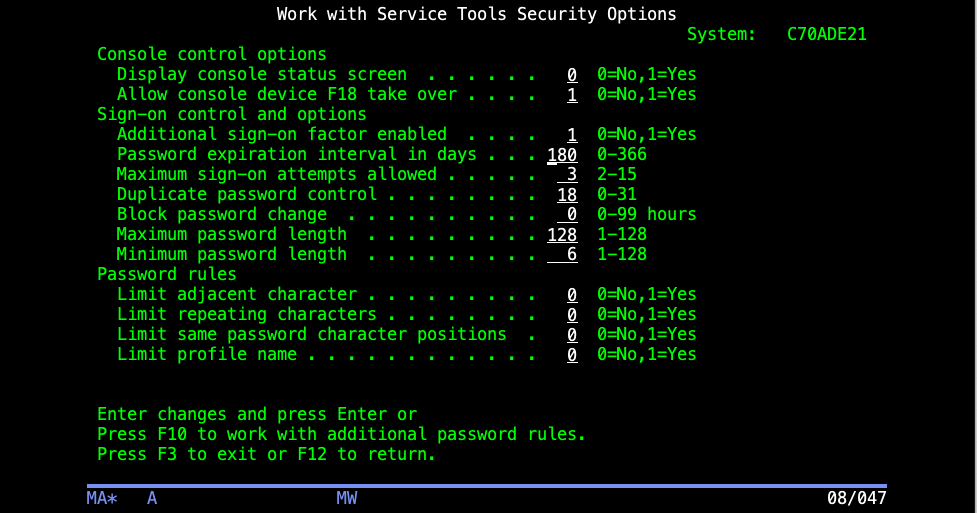Click the System name C70ADE21
The image size is (977, 513).
[x=826, y=34]
